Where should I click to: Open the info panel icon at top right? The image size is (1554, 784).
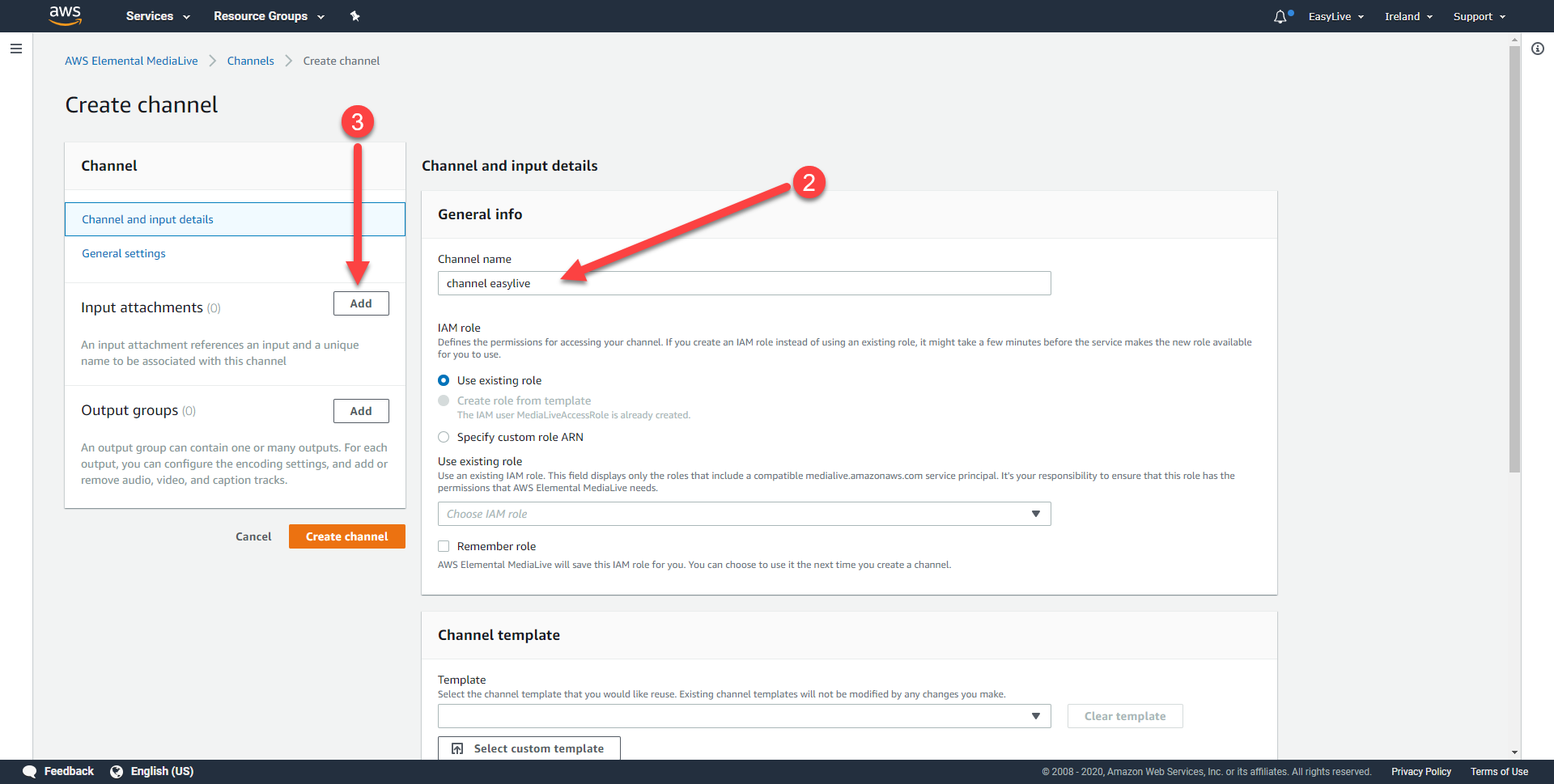[x=1538, y=49]
